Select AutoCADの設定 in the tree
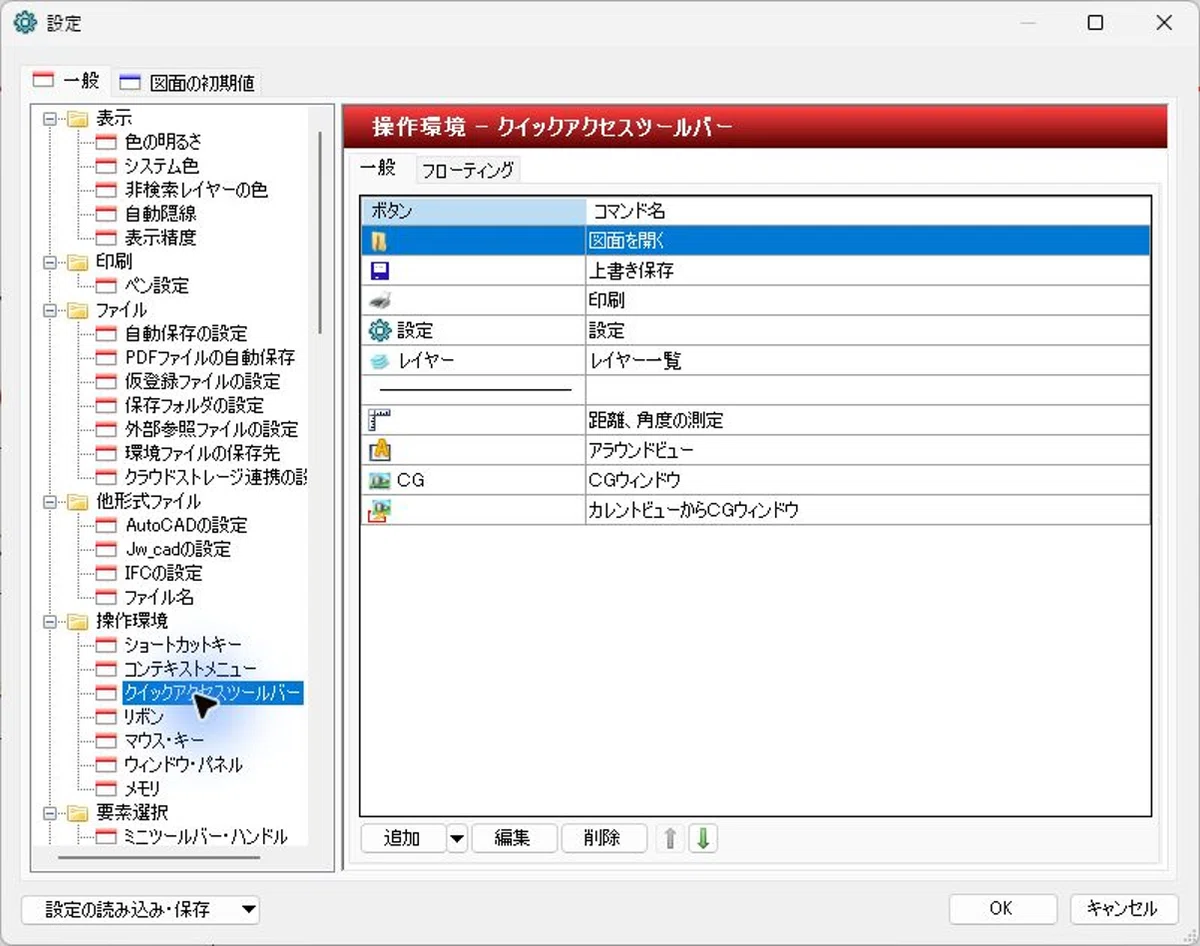 click(186, 525)
